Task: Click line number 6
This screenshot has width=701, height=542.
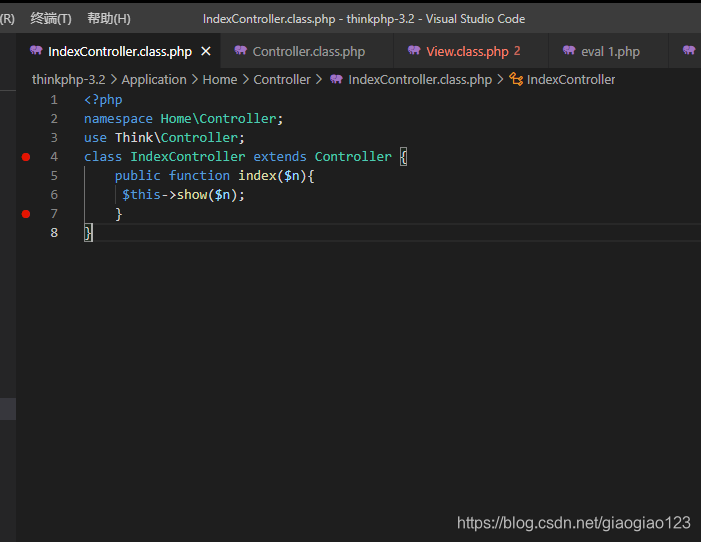Action: point(54,195)
